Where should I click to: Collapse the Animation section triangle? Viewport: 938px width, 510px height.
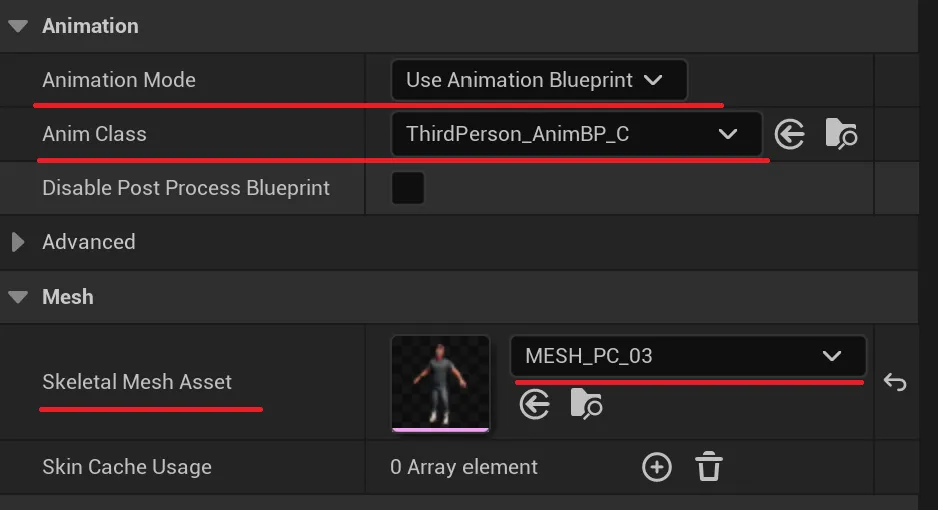18,26
